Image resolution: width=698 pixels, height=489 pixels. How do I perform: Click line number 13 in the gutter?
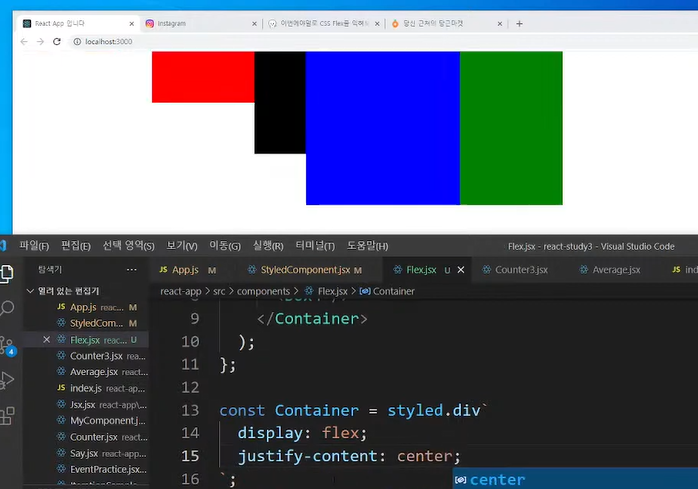pos(190,410)
